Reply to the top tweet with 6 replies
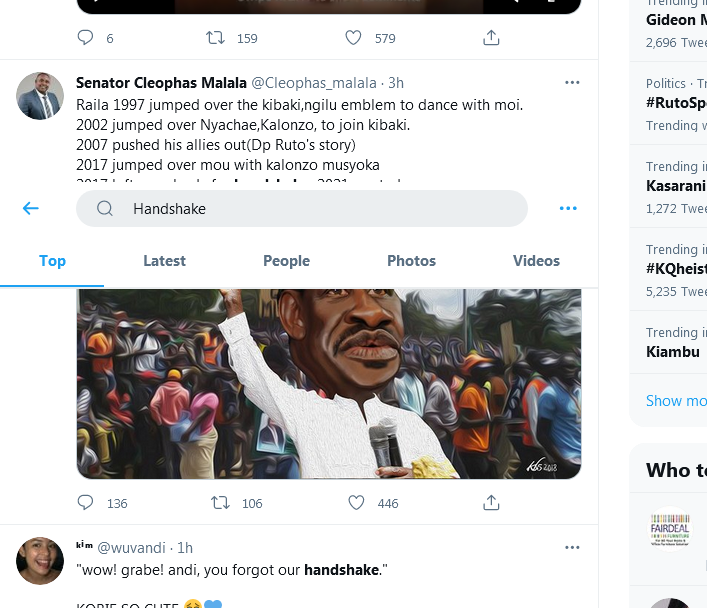Screen dimensions: 707x608 (x=86, y=38)
